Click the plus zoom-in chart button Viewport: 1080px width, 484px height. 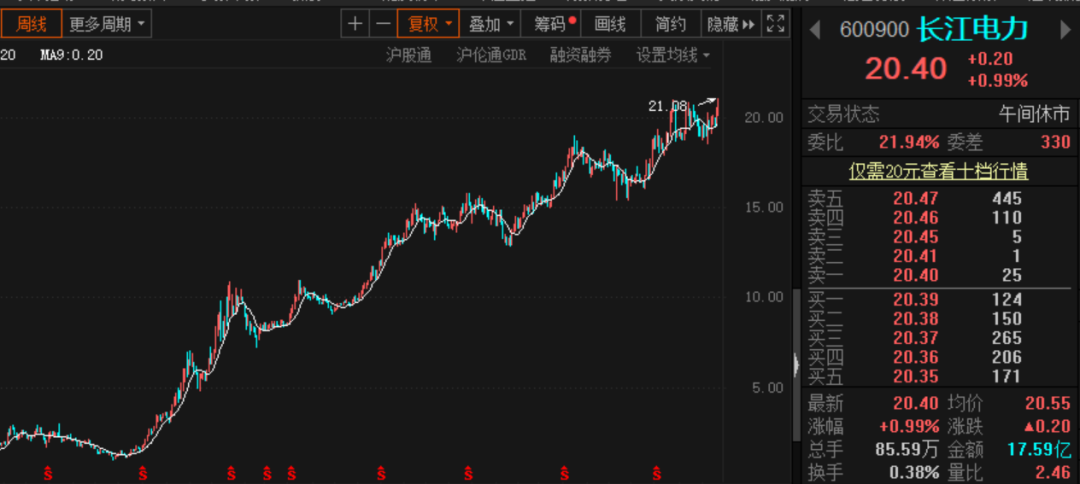355,23
